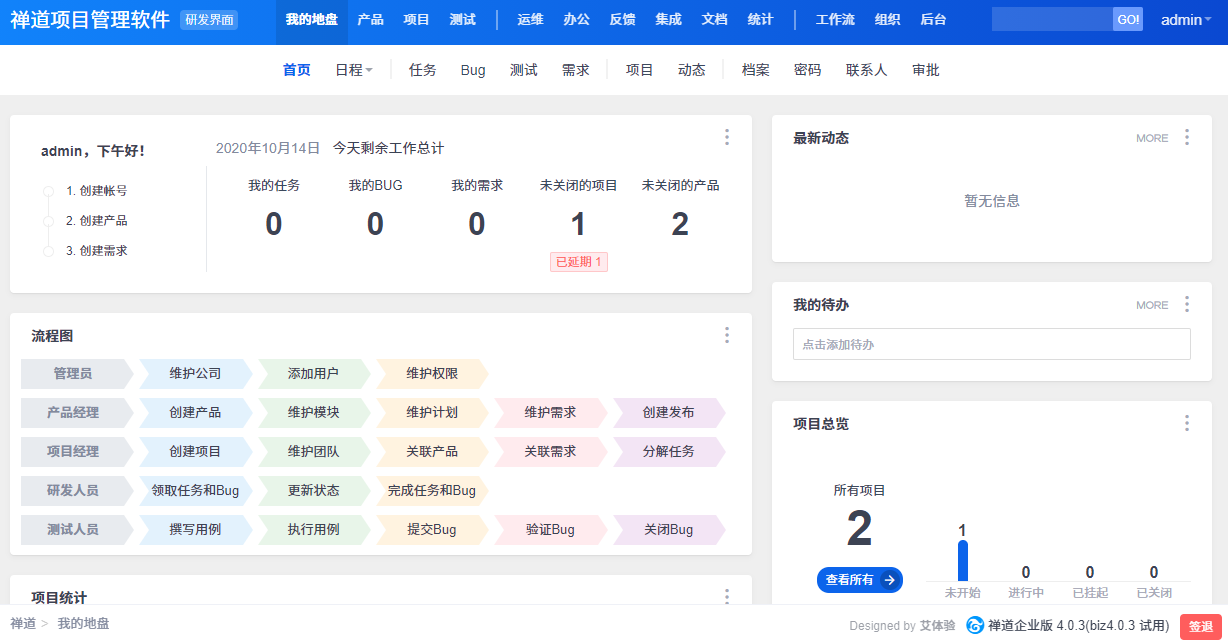Open the 反馈 main menu
Screen dimensions: 1228x643
click(x=623, y=19)
